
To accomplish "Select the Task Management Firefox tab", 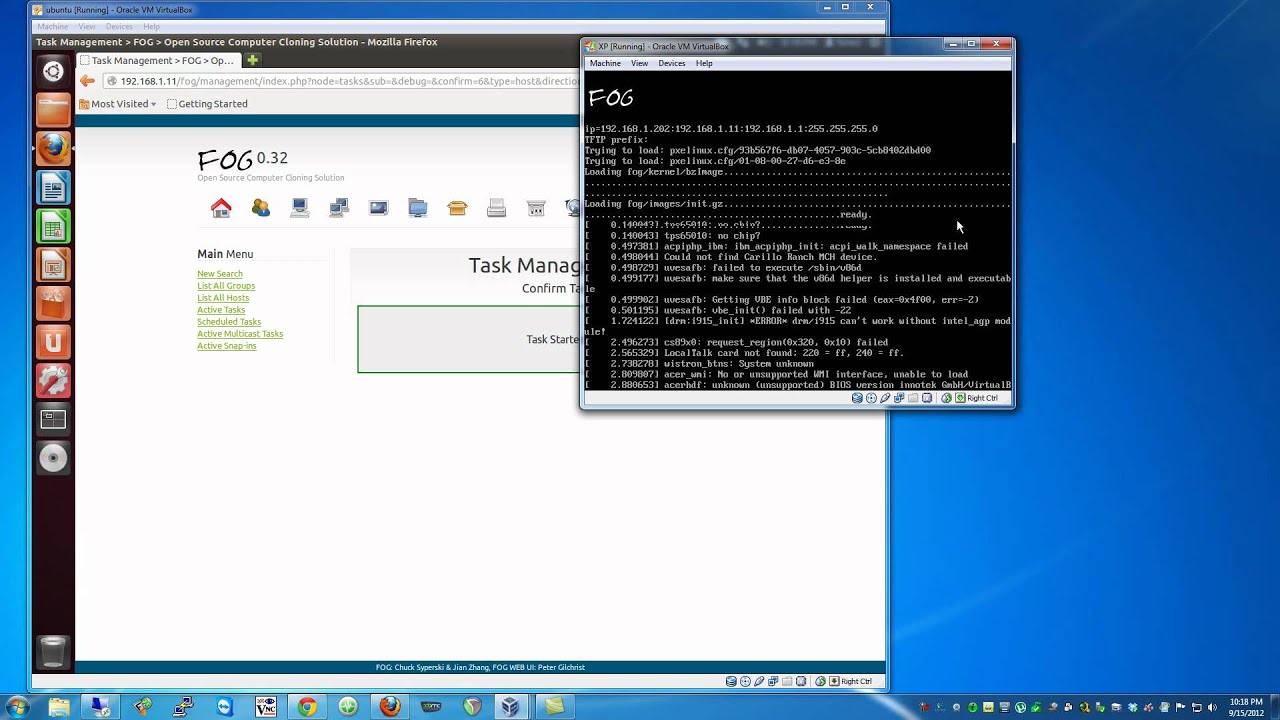I will (160, 60).
